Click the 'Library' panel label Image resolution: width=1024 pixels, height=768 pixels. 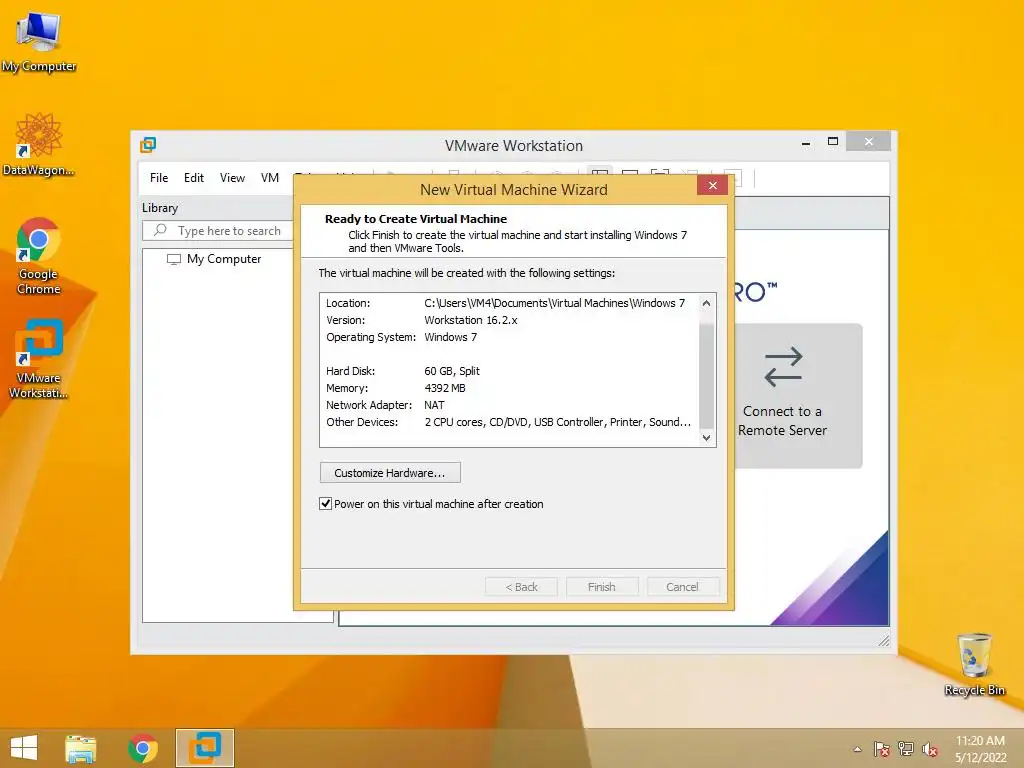click(160, 208)
